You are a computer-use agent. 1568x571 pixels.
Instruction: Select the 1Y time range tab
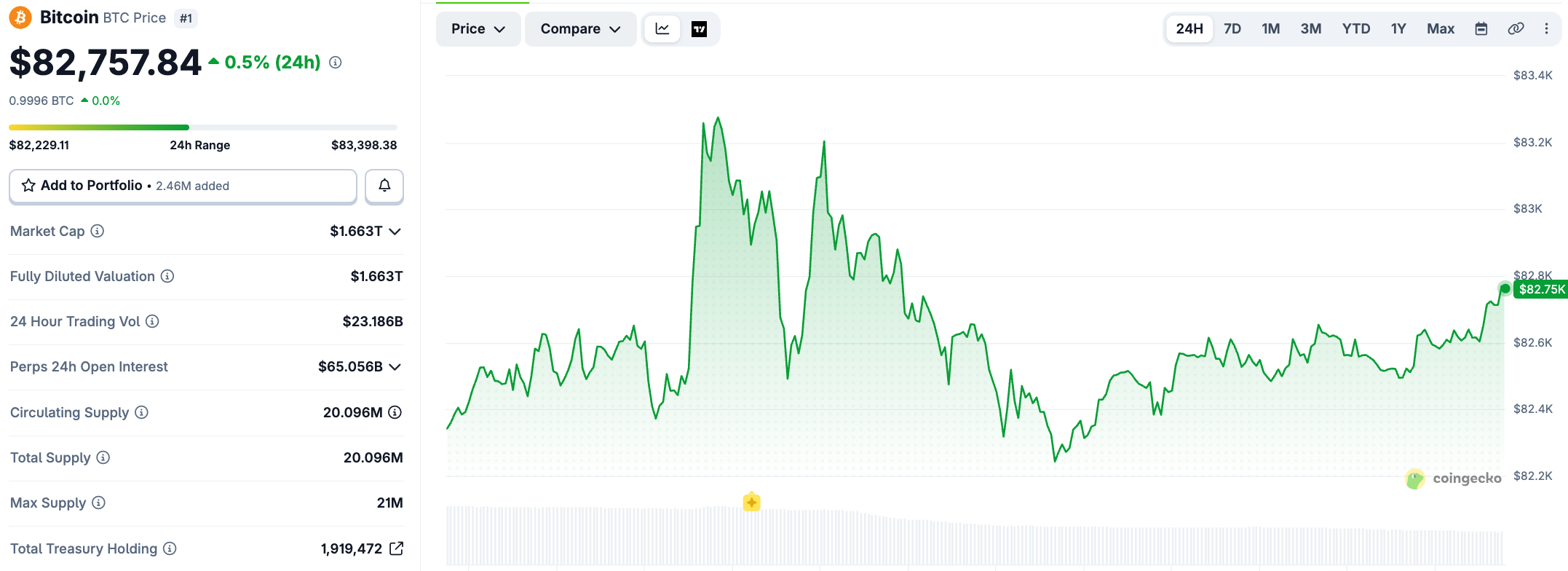(x=1398, y=29)
